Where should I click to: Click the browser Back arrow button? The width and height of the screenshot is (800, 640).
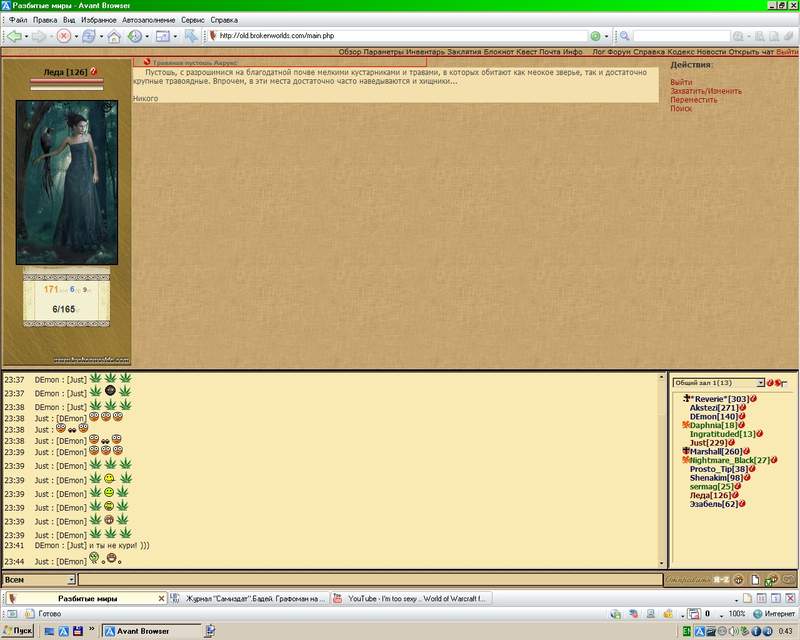[x=14, y=36]
